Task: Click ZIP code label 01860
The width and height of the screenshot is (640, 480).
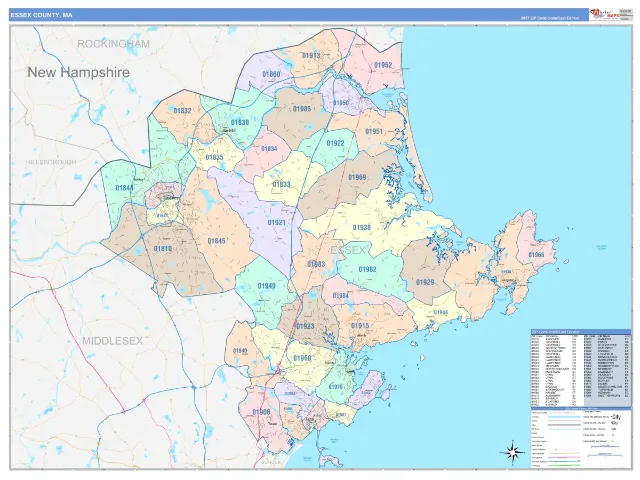Action: coord(271,74)
